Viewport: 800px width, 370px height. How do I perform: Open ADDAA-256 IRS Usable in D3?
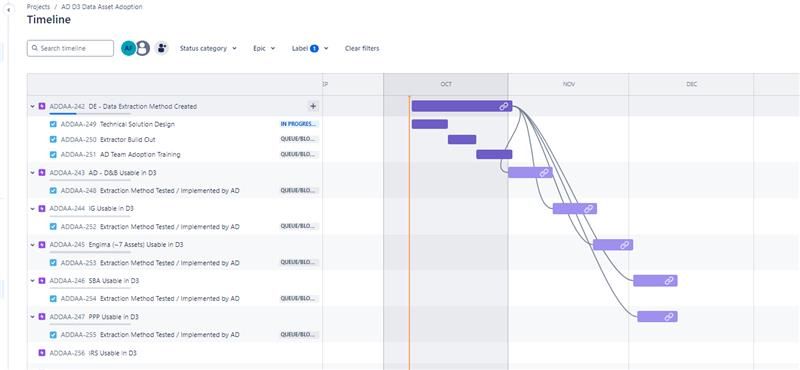click(93, 353)
